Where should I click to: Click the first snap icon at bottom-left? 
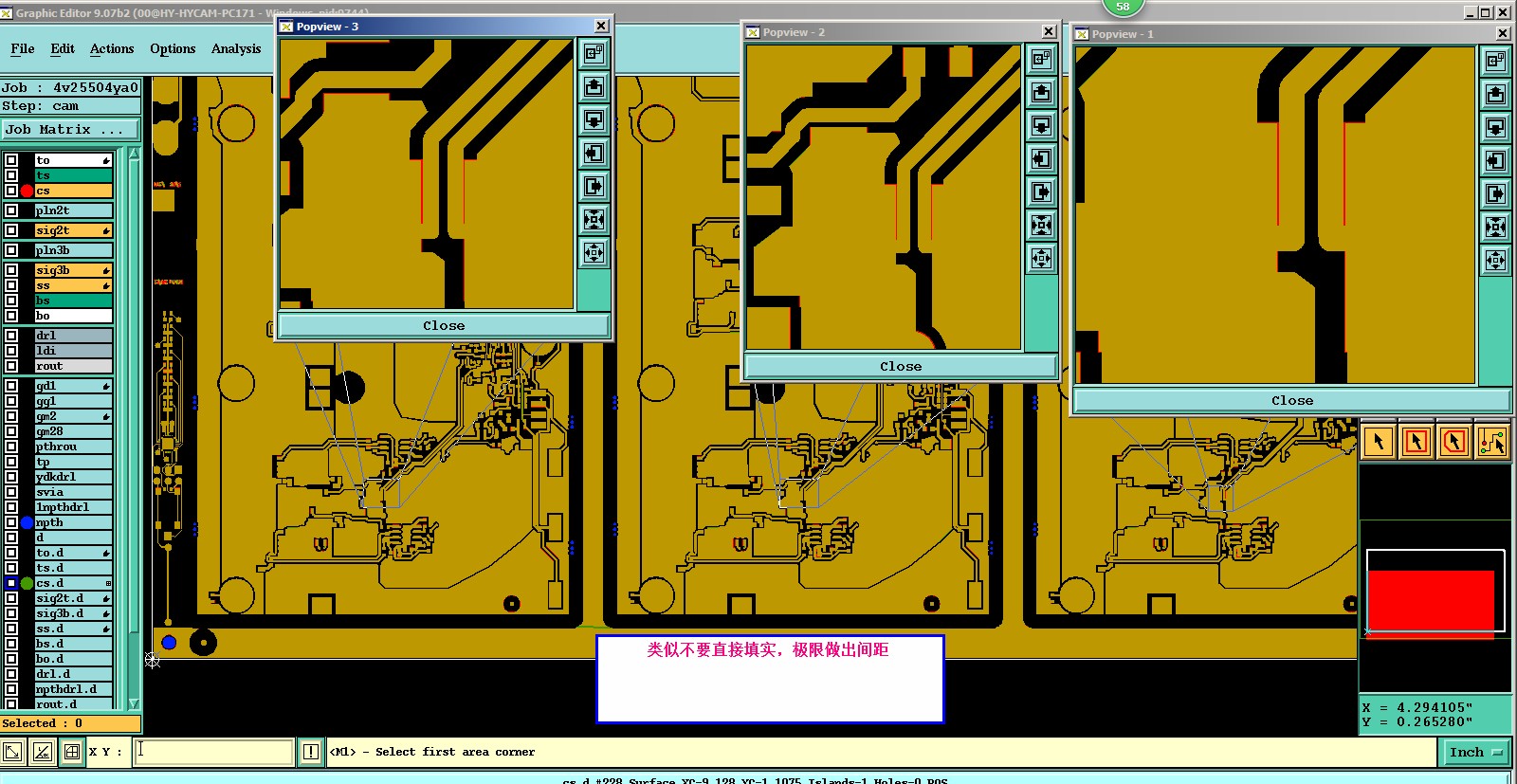(x=13, y=752)
